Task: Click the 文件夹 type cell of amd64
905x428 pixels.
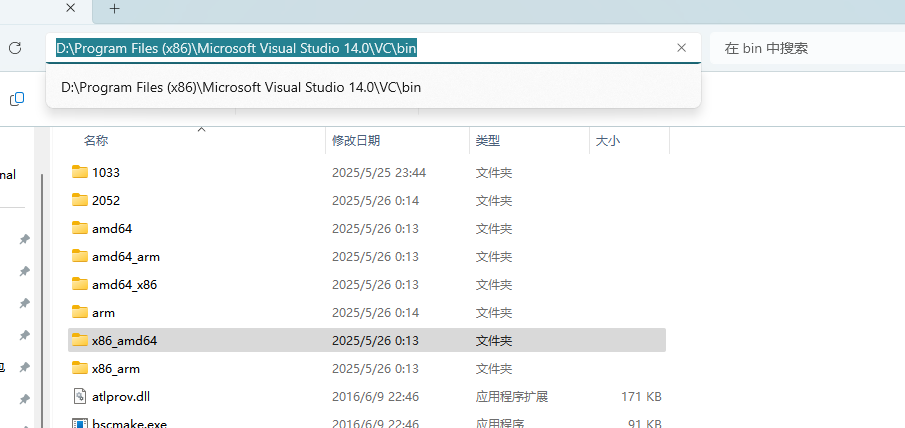Action: [x=493, y=228]
